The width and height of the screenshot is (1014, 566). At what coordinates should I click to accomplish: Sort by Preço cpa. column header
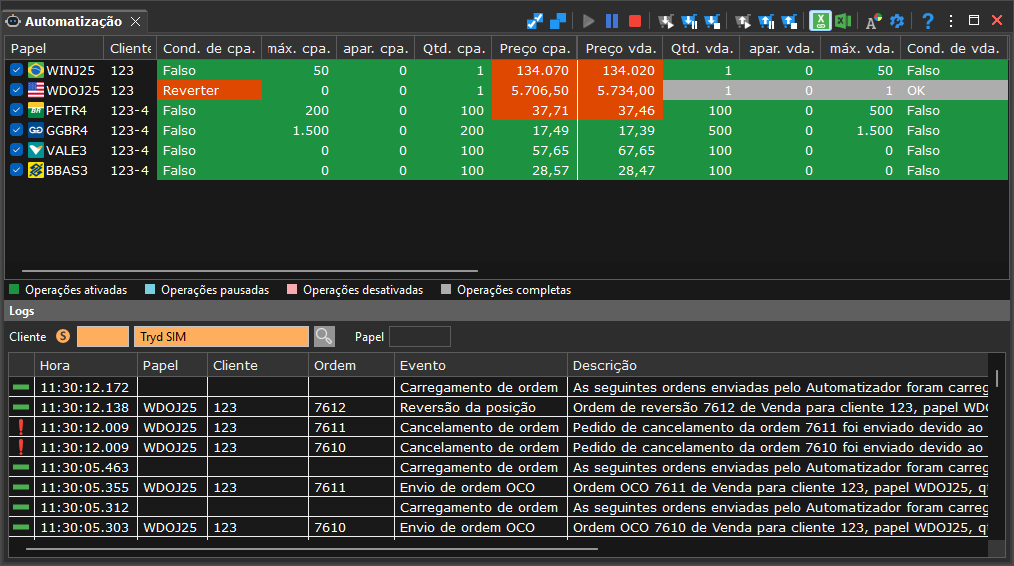tap(535, 49)
